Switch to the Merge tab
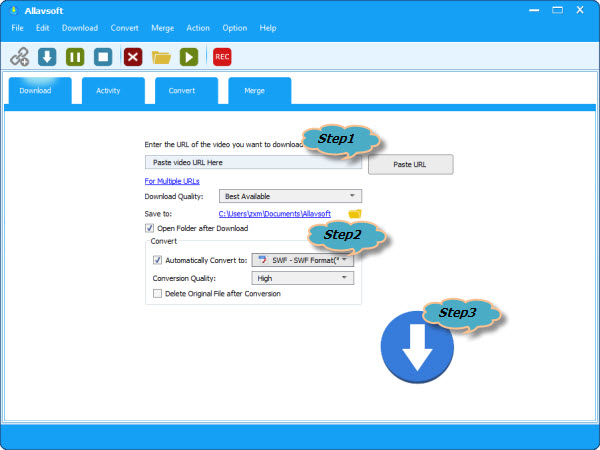Image resolution: width=600 pixels, height=450 pixels. pyautogui.click(x=260, y=91)
